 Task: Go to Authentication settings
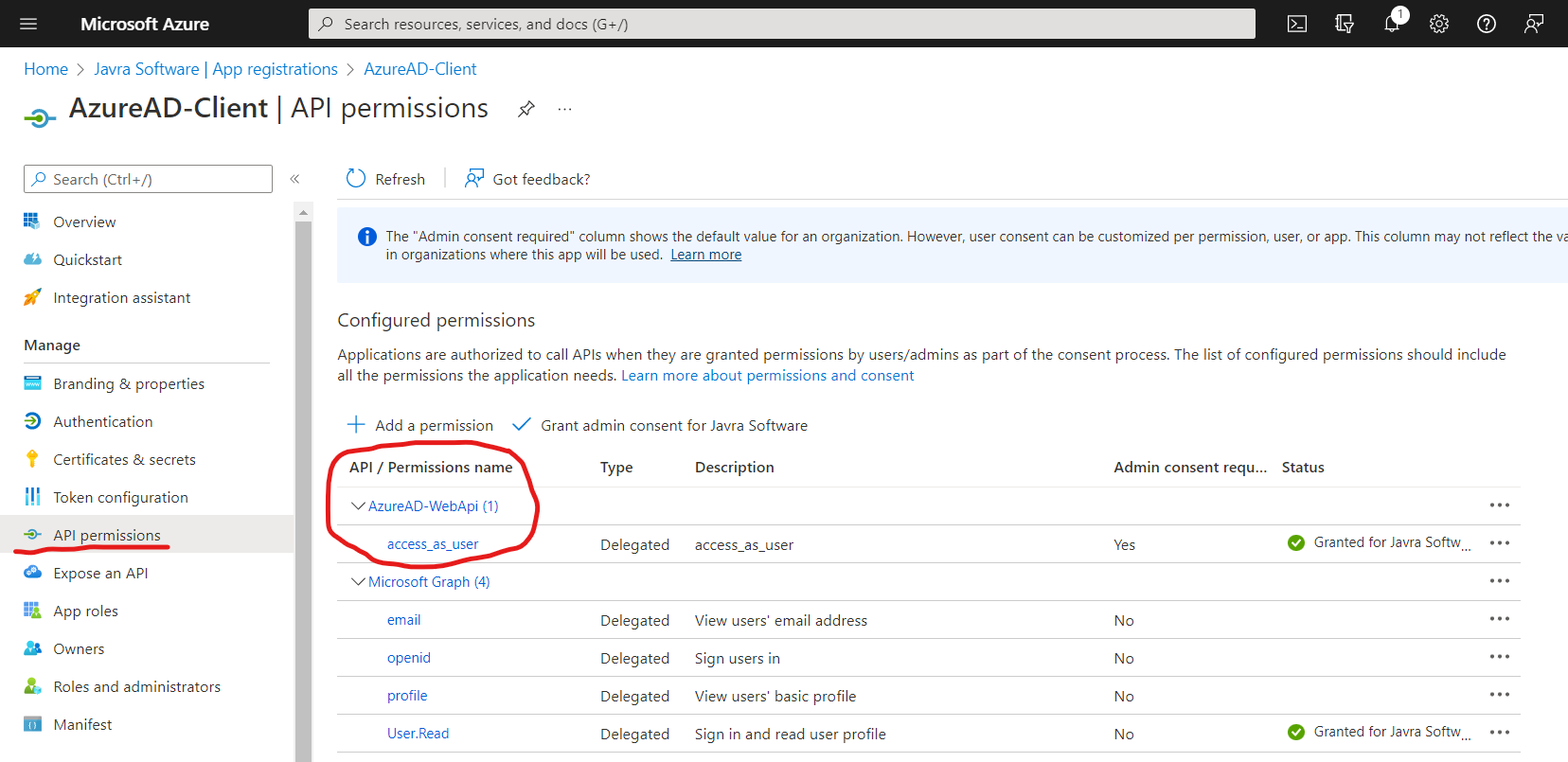[102, 421]
